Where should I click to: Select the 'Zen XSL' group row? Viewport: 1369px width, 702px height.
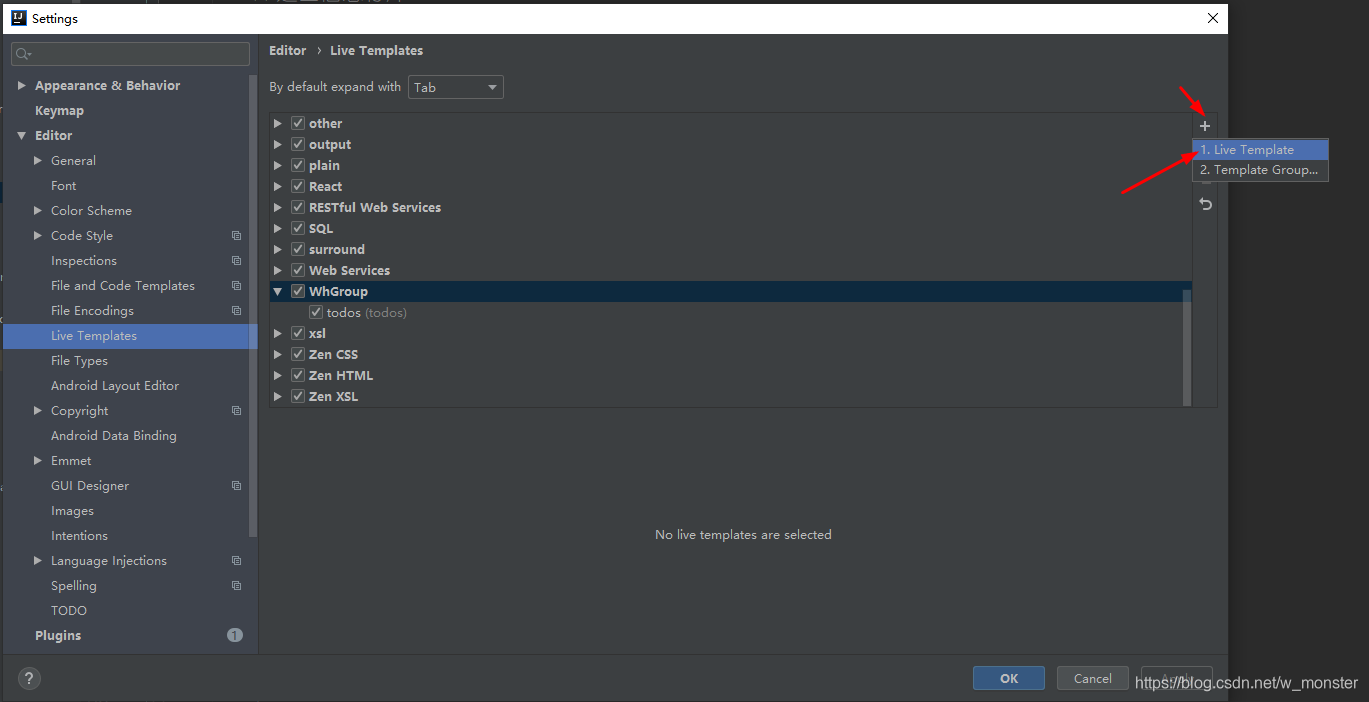pos(730,396)
